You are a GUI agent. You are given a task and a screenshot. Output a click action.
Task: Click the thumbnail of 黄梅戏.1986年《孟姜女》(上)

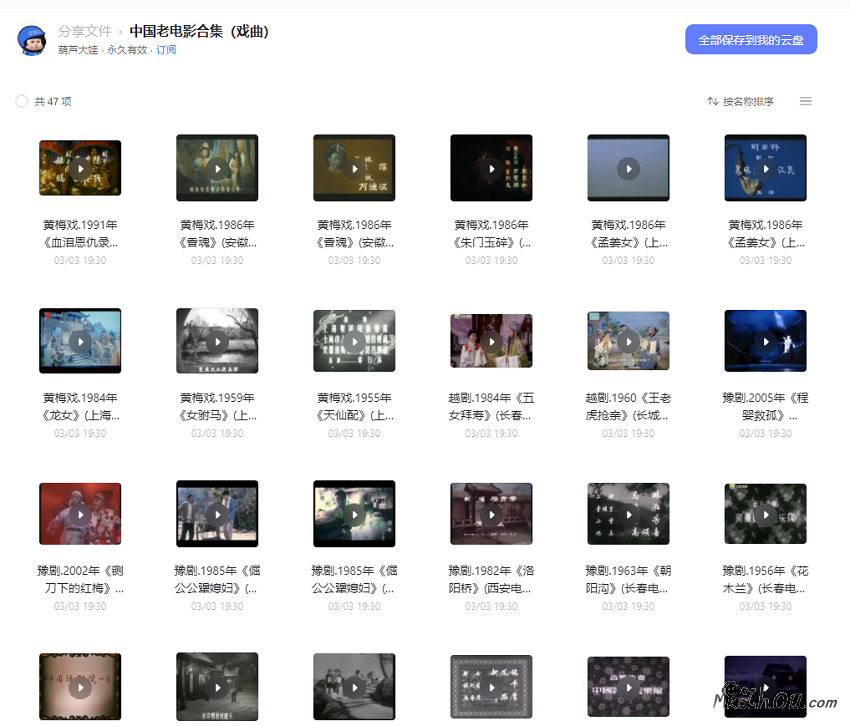click(628, 167)
